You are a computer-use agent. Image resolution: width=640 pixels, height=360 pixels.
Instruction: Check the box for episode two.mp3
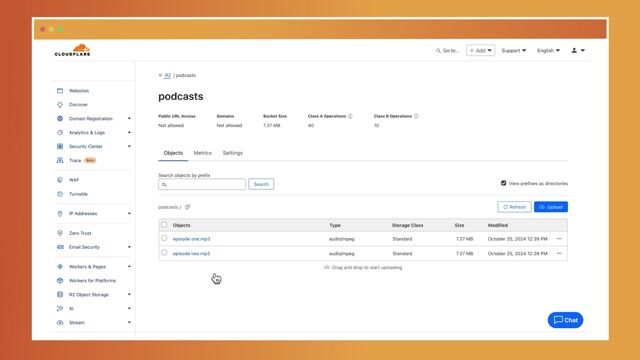164,253
